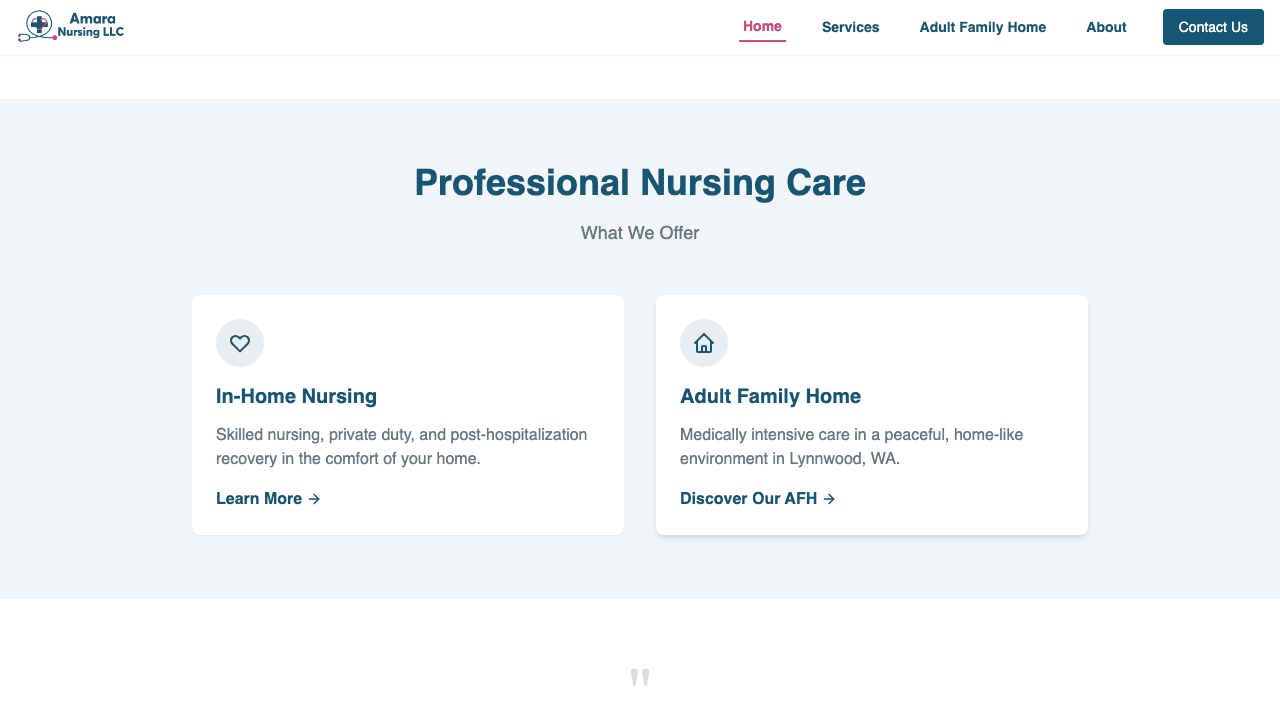Click the quotation mark icon below the cards

pos(640,677)
